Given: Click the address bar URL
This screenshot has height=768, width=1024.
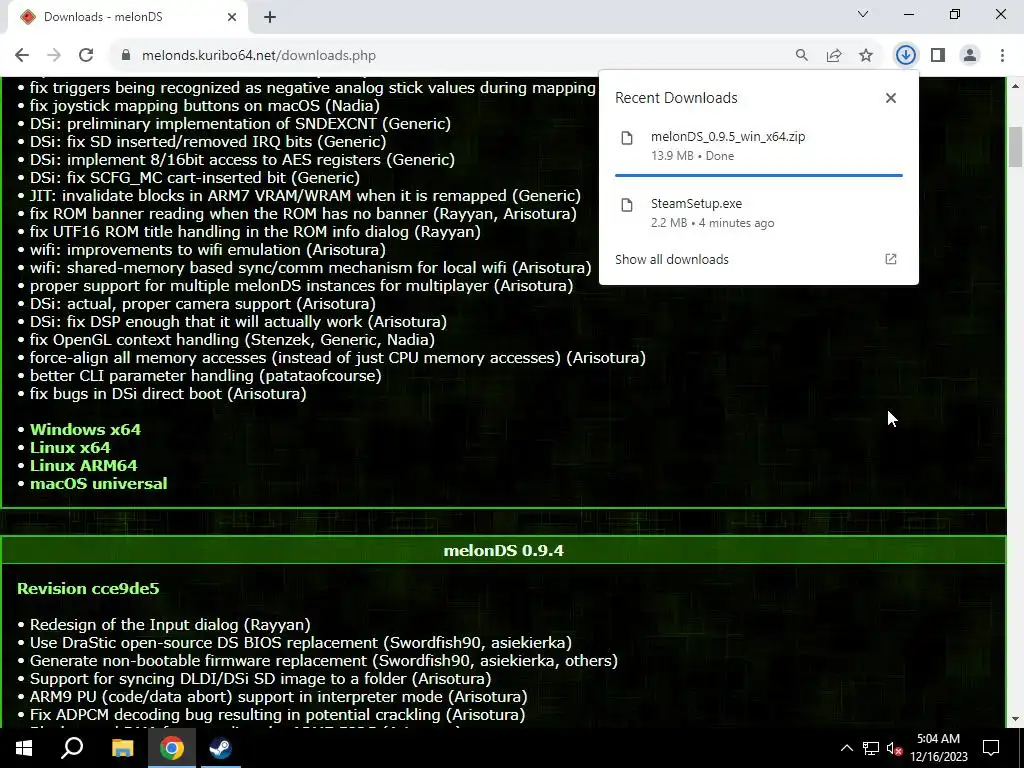Looking at the screenshot, I should point(259,56).
